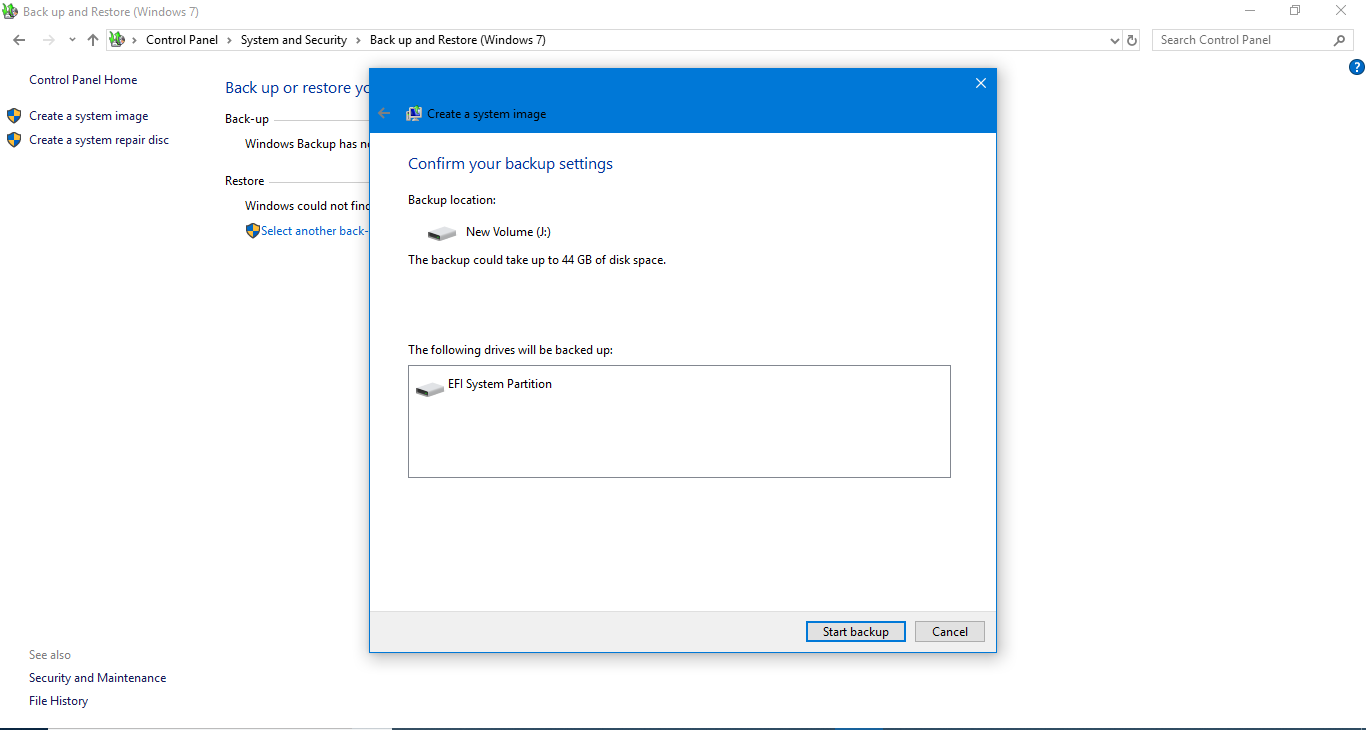Open the File History link
This screenshot has width=1366, height=730.
[x=58, y=701]
